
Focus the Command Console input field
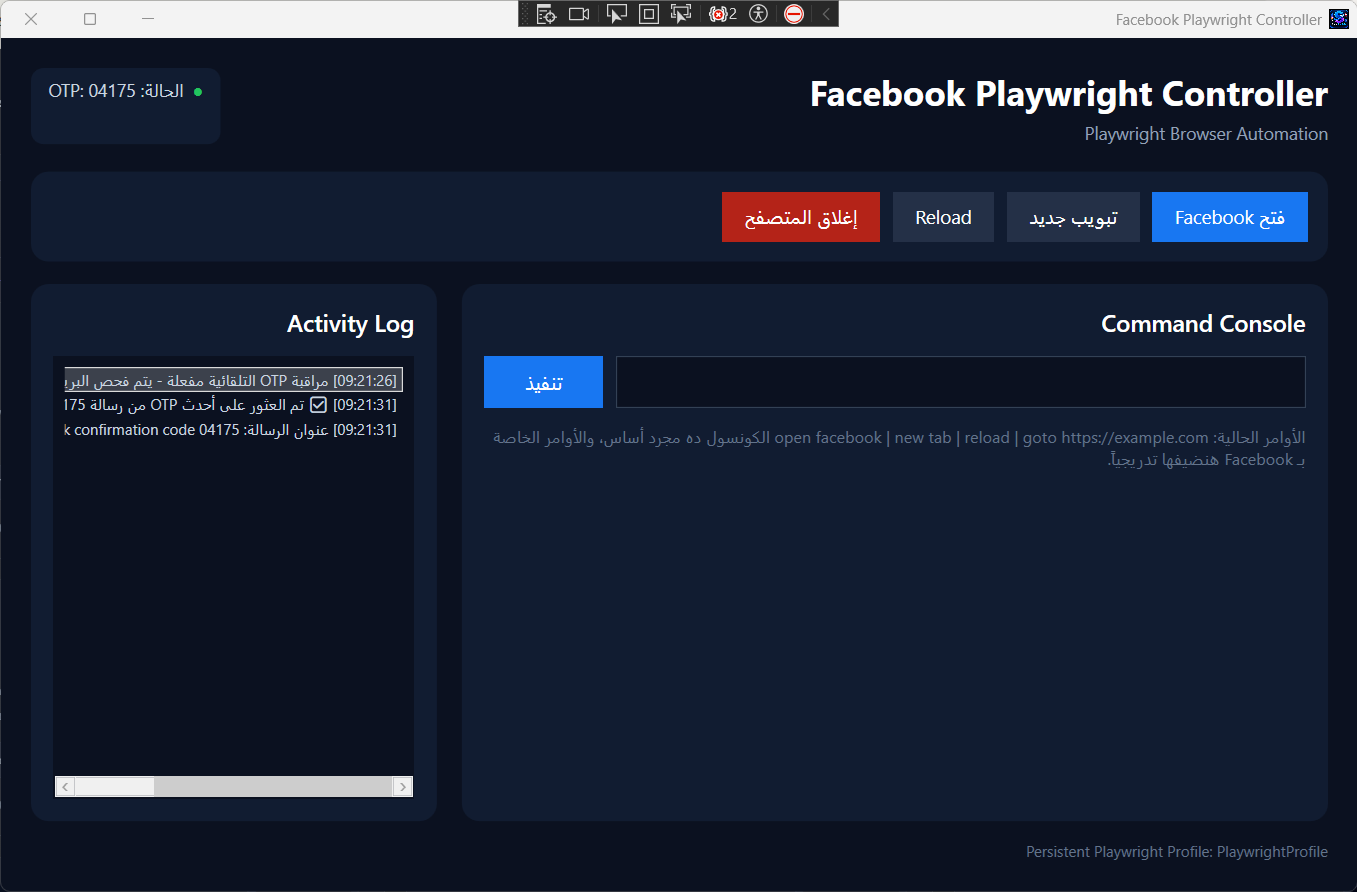point(961,382)
